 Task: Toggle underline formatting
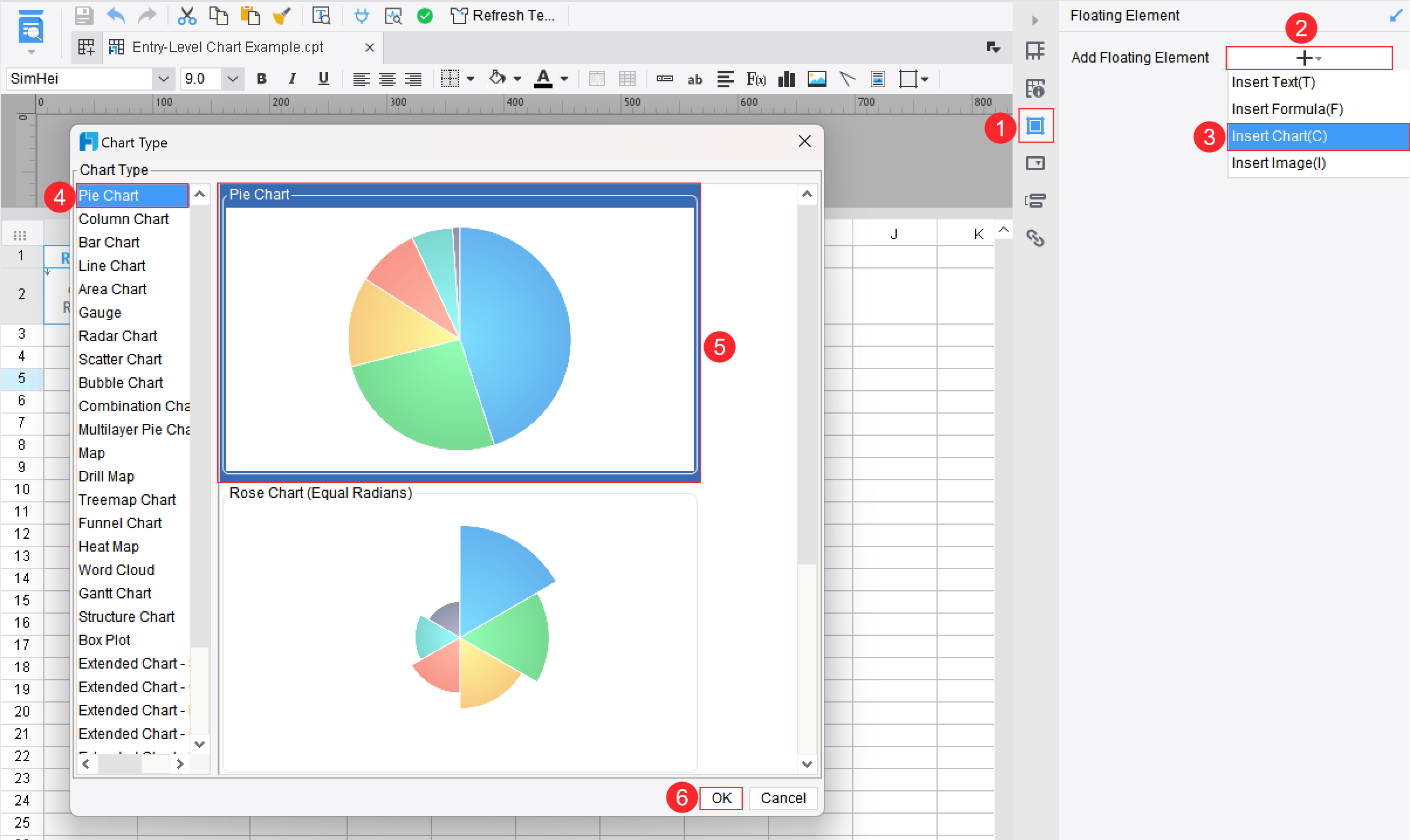(323, 79)
